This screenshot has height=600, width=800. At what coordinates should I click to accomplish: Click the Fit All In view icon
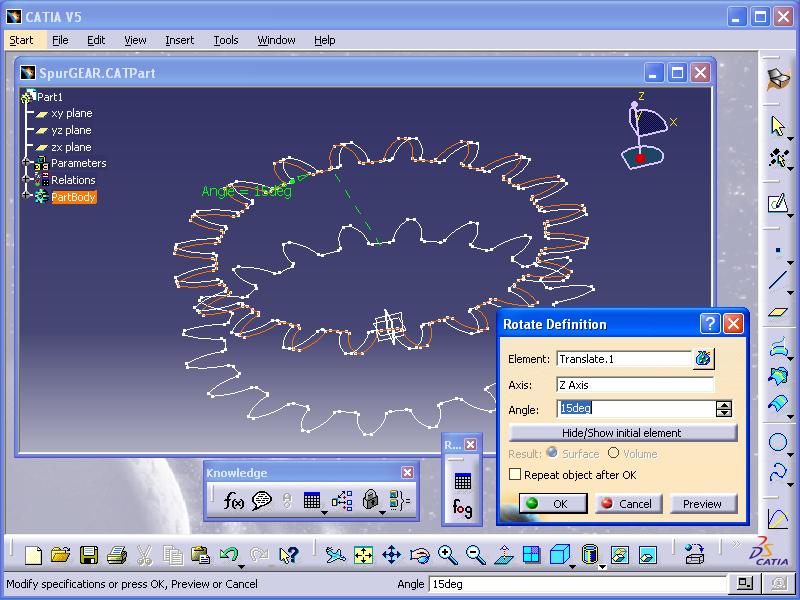363,554
